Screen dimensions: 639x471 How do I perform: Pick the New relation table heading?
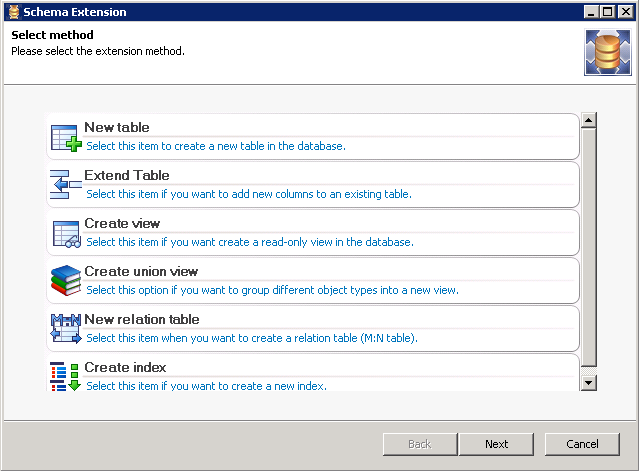[142, 319]
